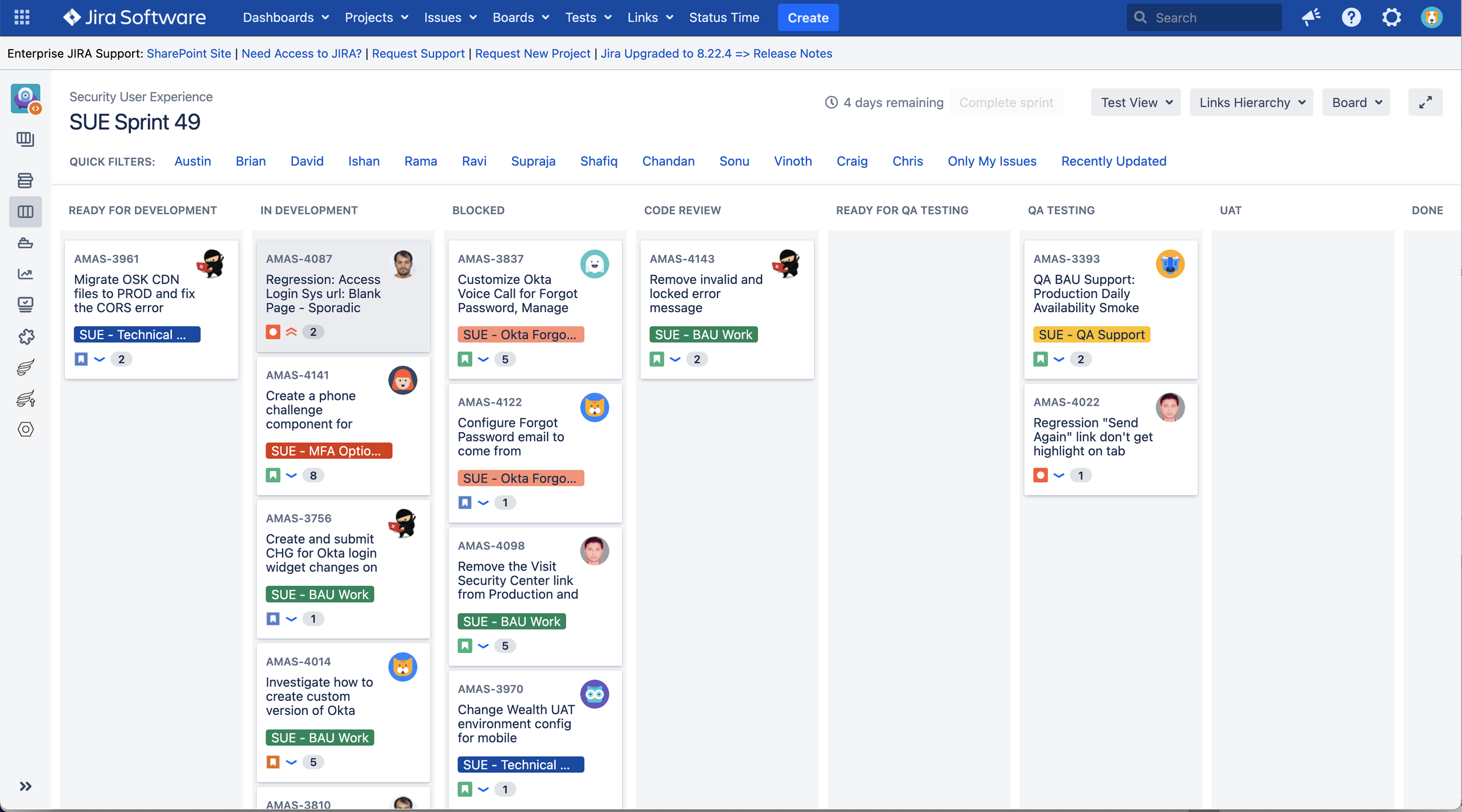This screenshot has height=812, width=1462.
Task: Open the help question mark icon
Action: (1351, 18)
